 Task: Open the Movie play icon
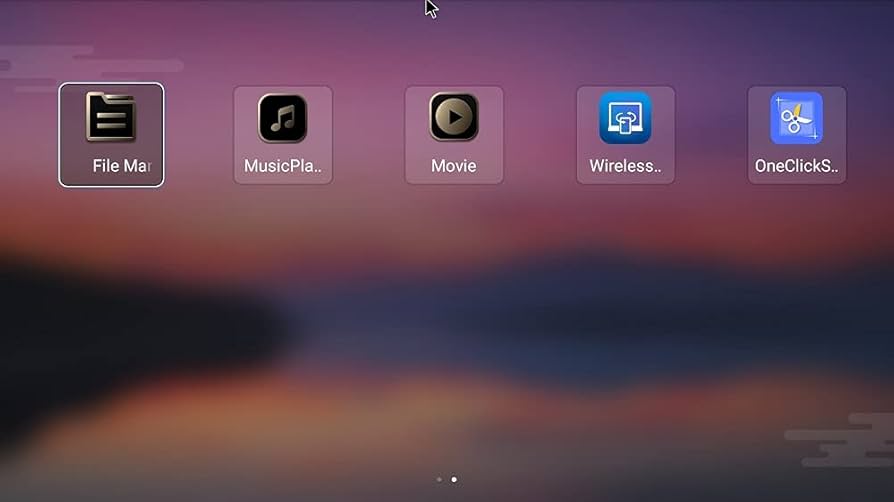click(x=454, y=117)
